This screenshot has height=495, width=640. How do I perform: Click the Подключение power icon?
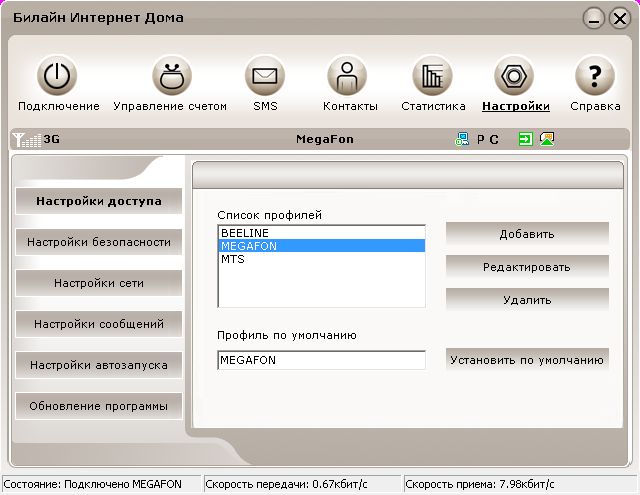click(x=57, y=76)
